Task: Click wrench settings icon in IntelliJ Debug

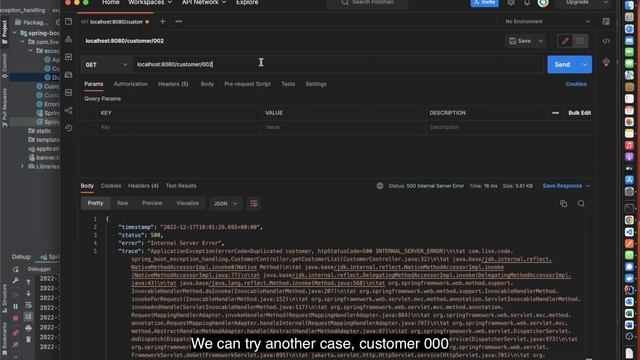Action: pos(16,281)
